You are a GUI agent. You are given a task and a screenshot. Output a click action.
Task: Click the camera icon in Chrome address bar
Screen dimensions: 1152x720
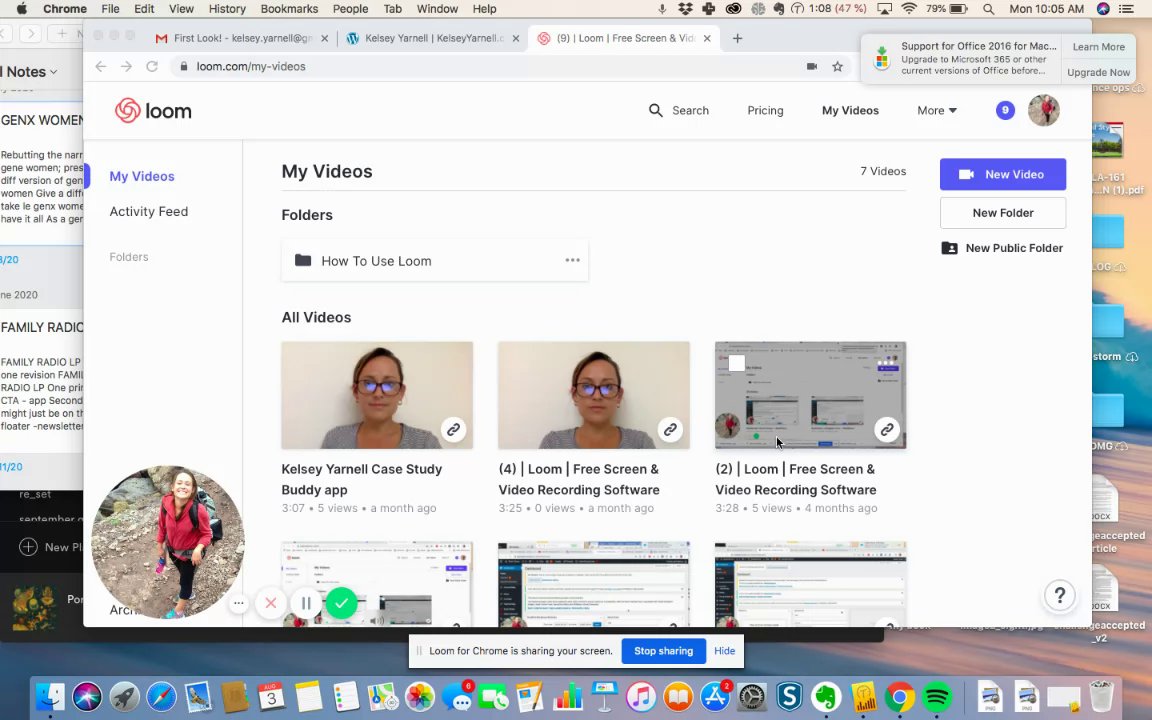coord(812,66)
